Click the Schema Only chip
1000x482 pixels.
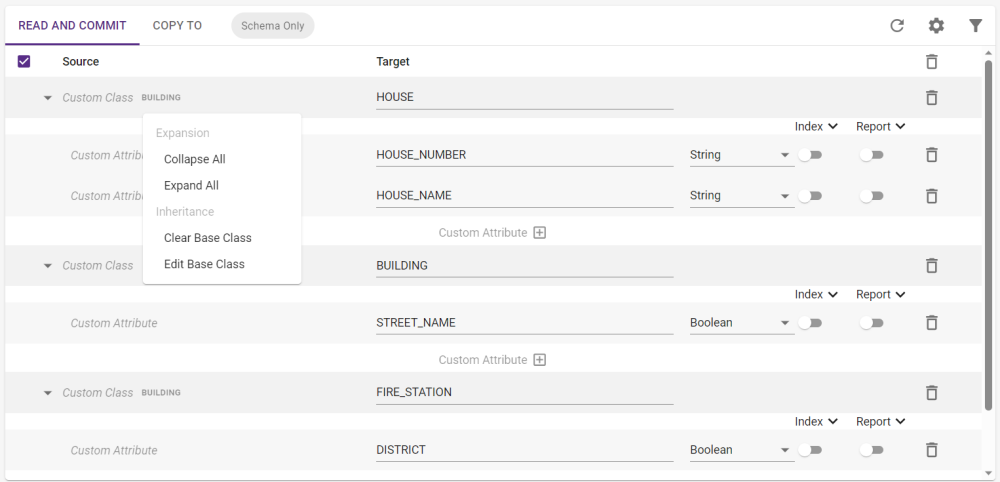(272, 26)
